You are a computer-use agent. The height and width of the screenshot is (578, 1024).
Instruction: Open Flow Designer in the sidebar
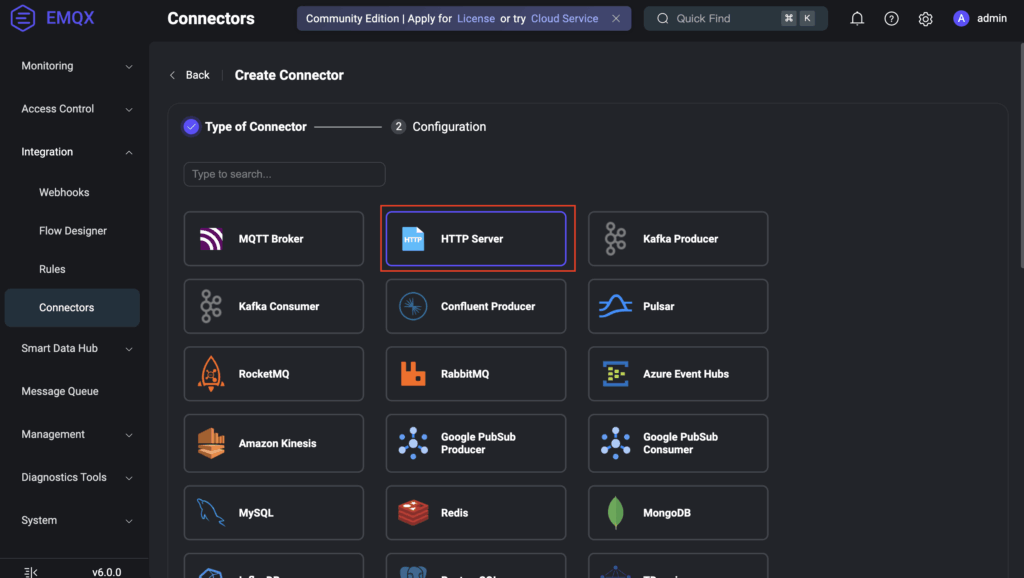pyautogui.click(x=73, y=231)
